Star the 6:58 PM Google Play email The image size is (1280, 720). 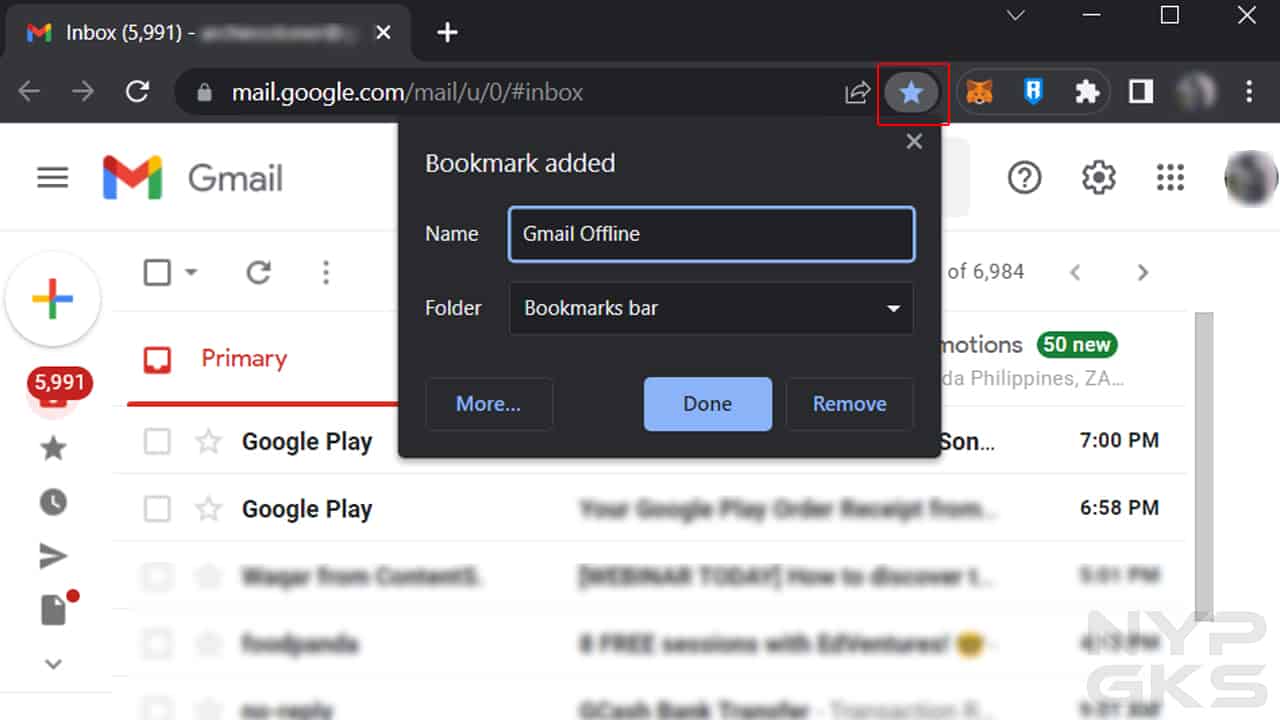tap(208, 509)
